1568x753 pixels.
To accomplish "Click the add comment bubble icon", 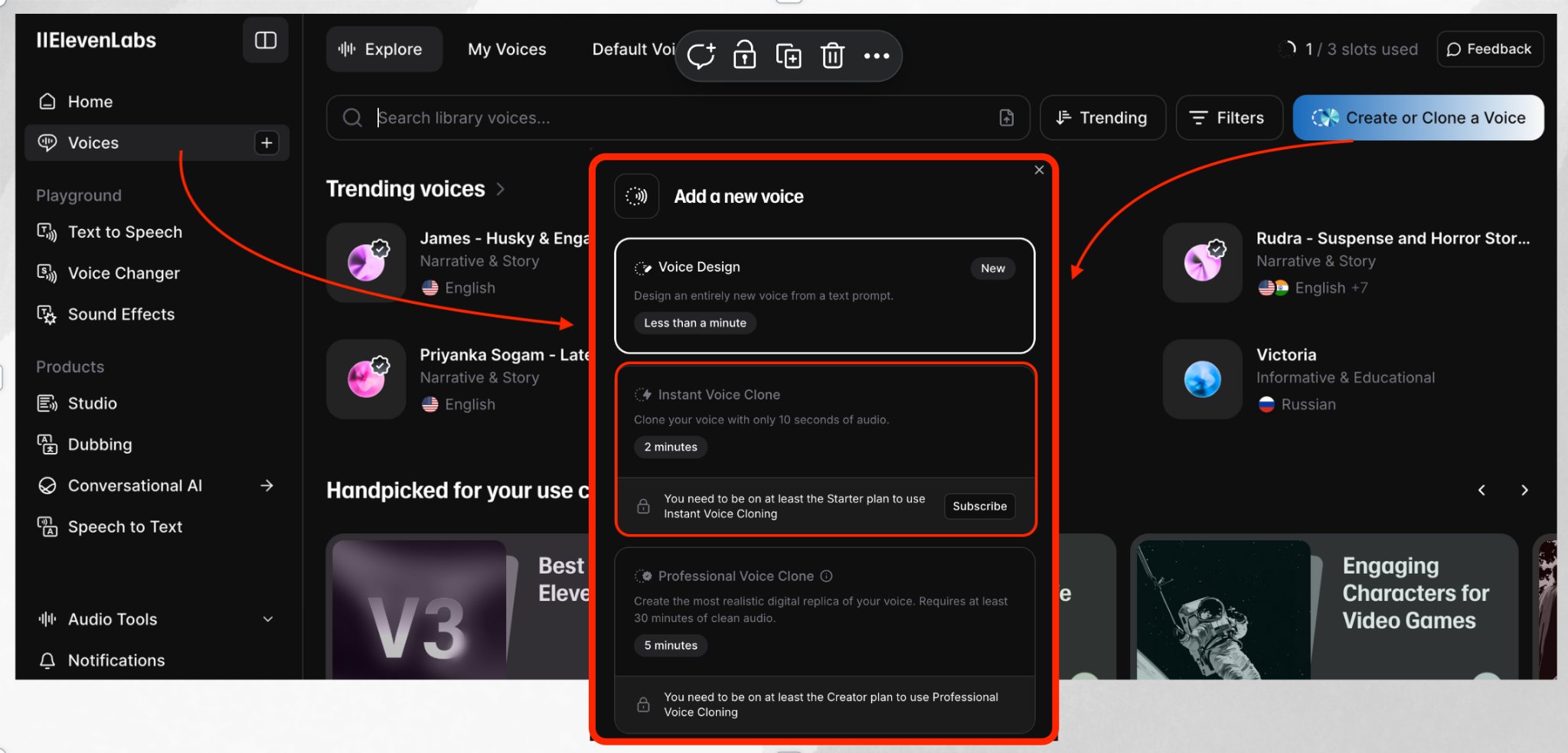I will coord(701,56).
